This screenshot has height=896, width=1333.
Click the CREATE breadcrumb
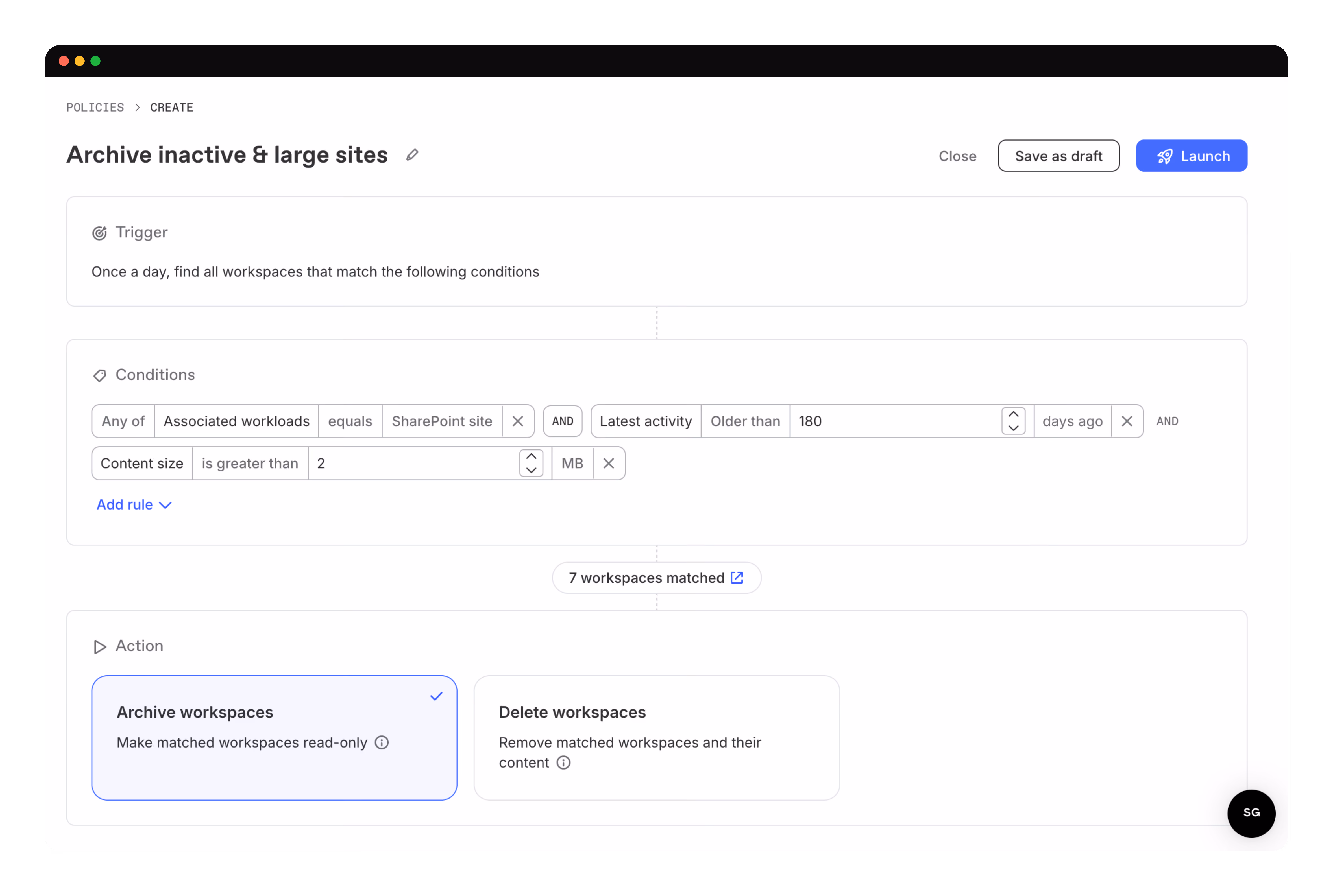(171, 108)
